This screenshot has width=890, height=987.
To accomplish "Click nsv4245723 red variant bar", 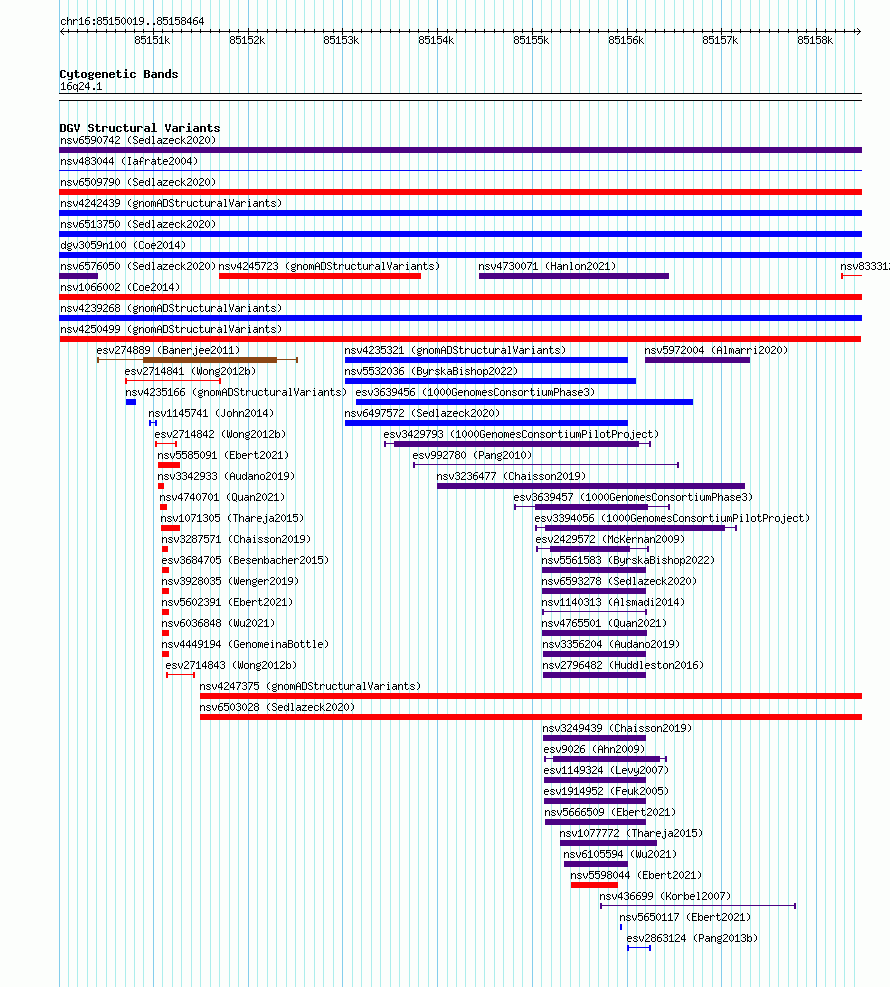I will click(320, 276).
